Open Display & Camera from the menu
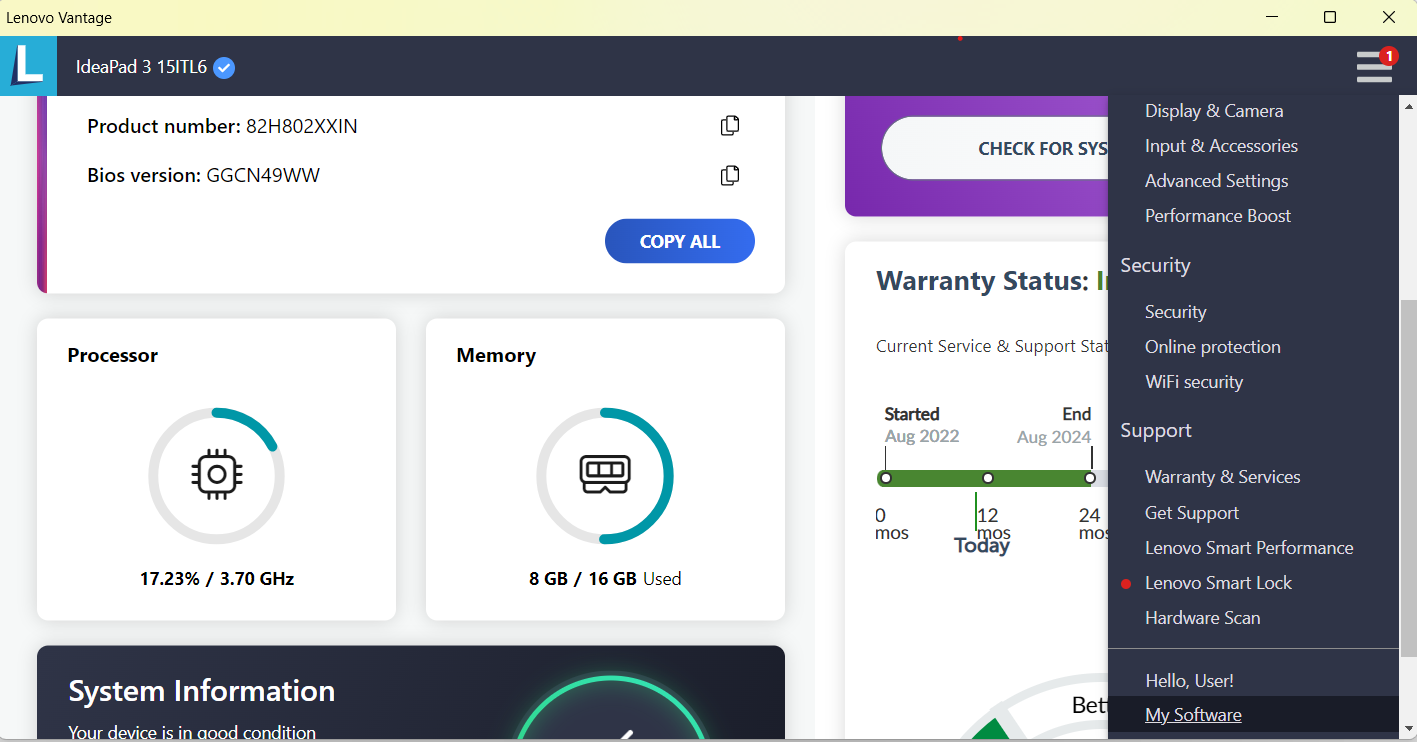The image size is (1417, 742). click(x=1214, y=111)
